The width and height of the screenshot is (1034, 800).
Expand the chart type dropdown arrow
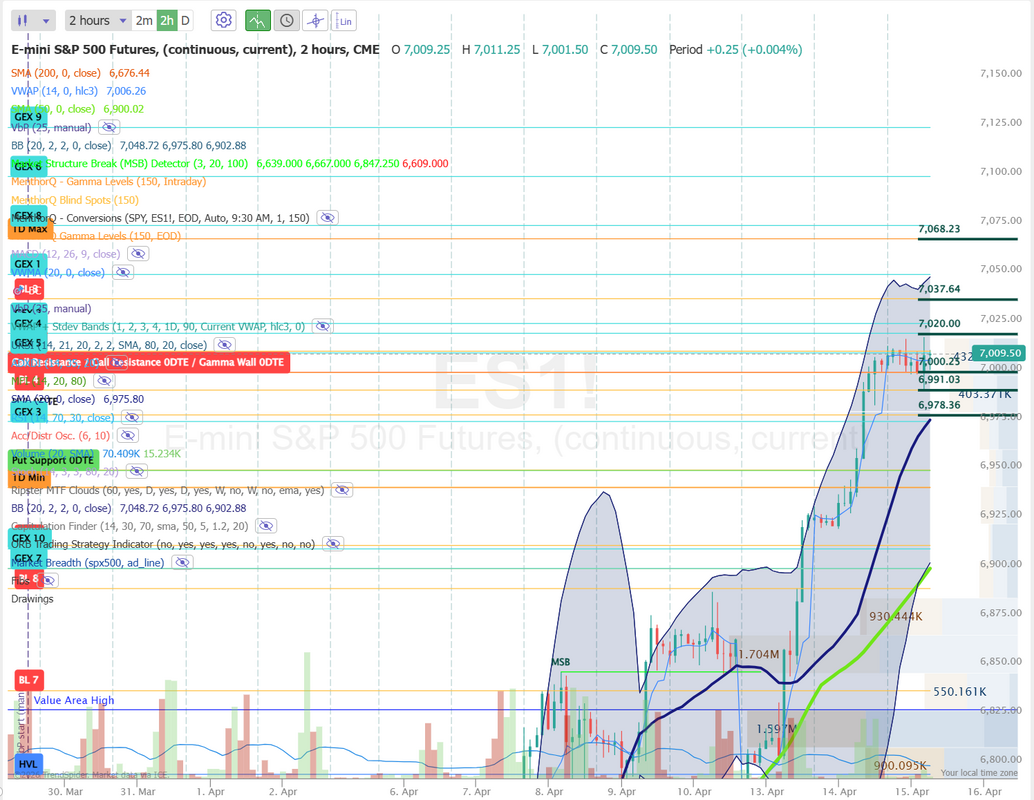pos(46,20)
